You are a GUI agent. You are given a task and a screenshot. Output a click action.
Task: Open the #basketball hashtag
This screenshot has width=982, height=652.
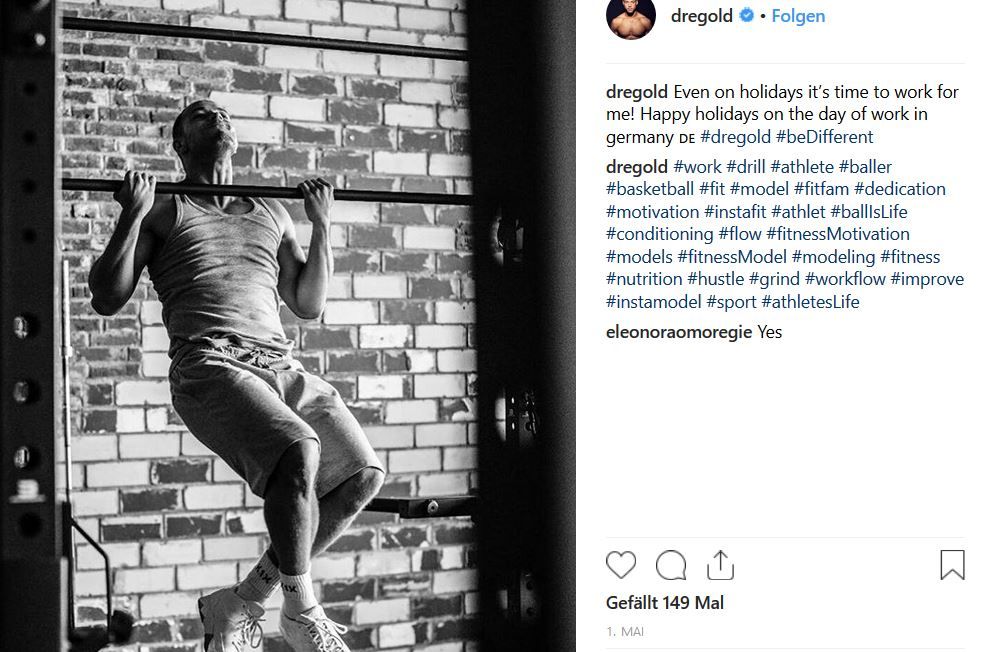(649, 189)
